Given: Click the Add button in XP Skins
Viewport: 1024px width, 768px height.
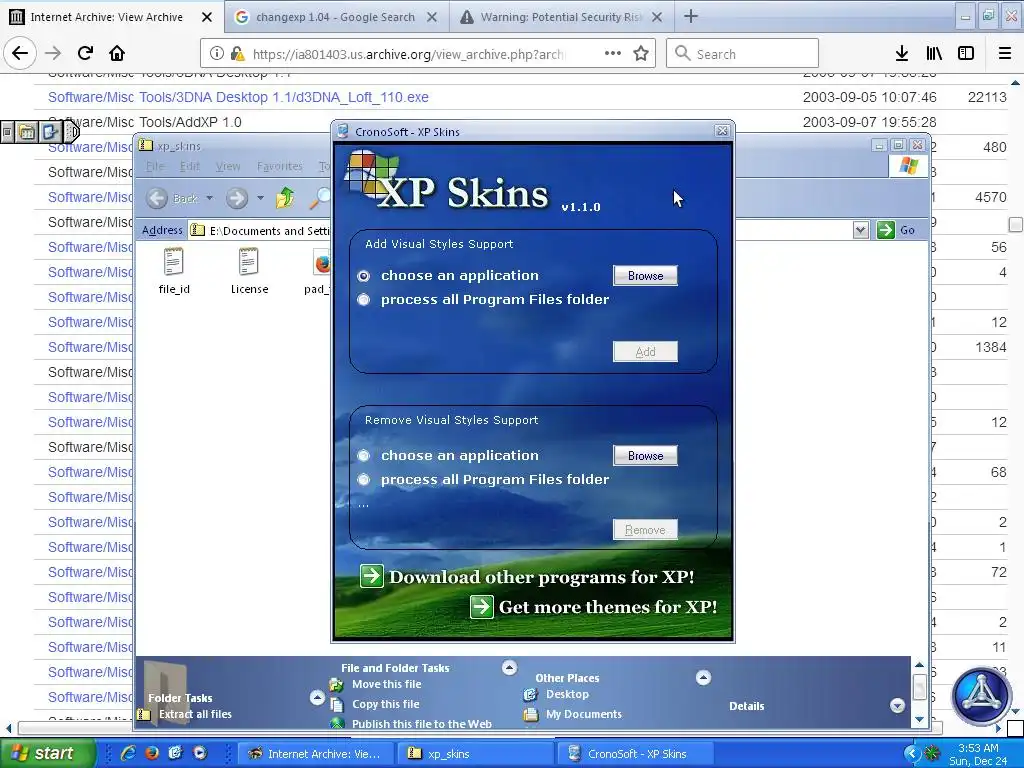Looking at the screenshot, I should click(645, 352).
